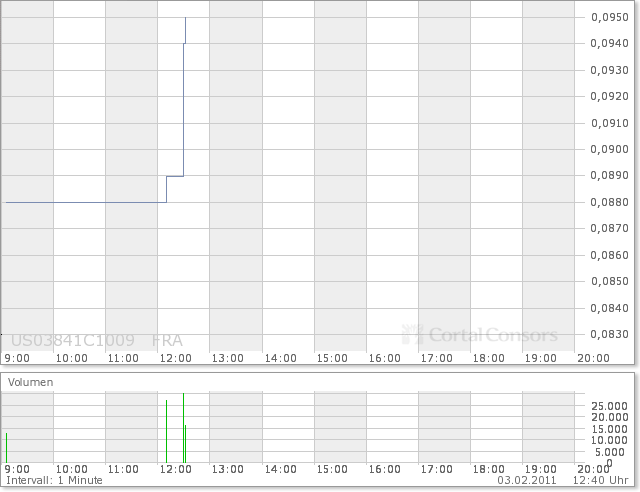640x492 pixels.
Task: Select the 0,0890 price label
Action: 609,176
